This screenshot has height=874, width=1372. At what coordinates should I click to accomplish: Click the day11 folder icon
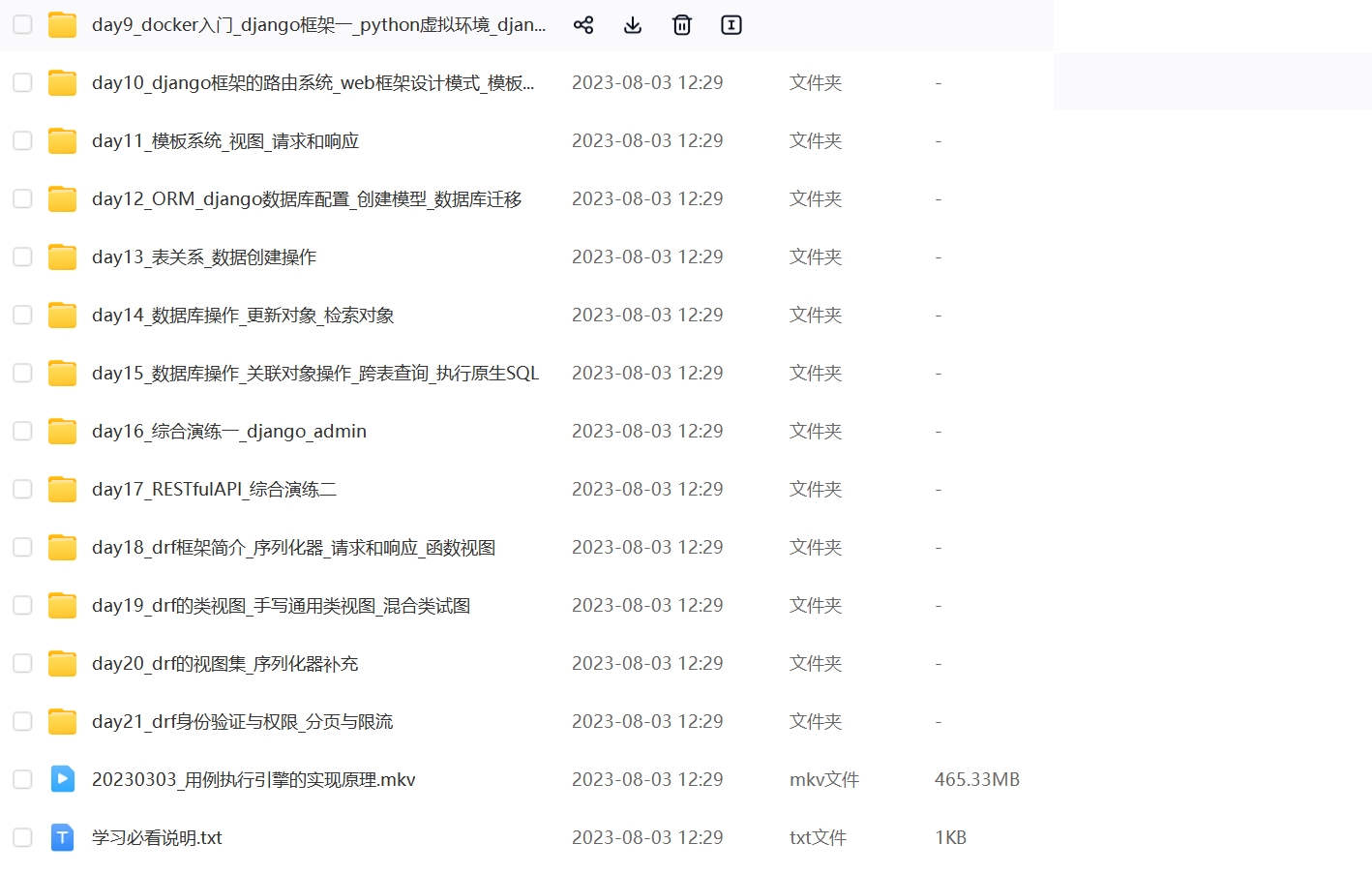pos(62,141)
